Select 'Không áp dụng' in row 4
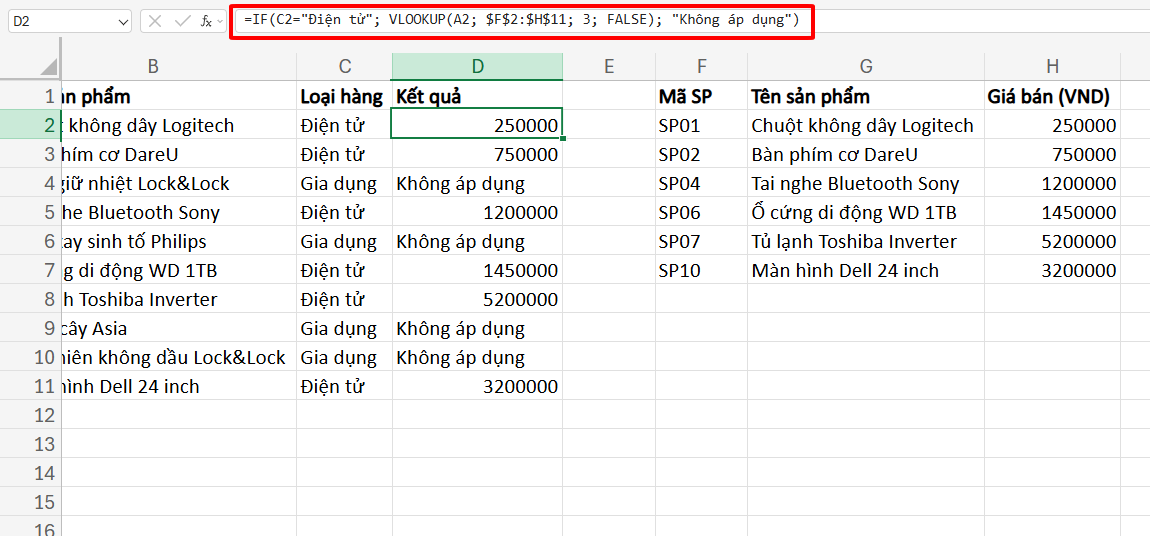 477,183
